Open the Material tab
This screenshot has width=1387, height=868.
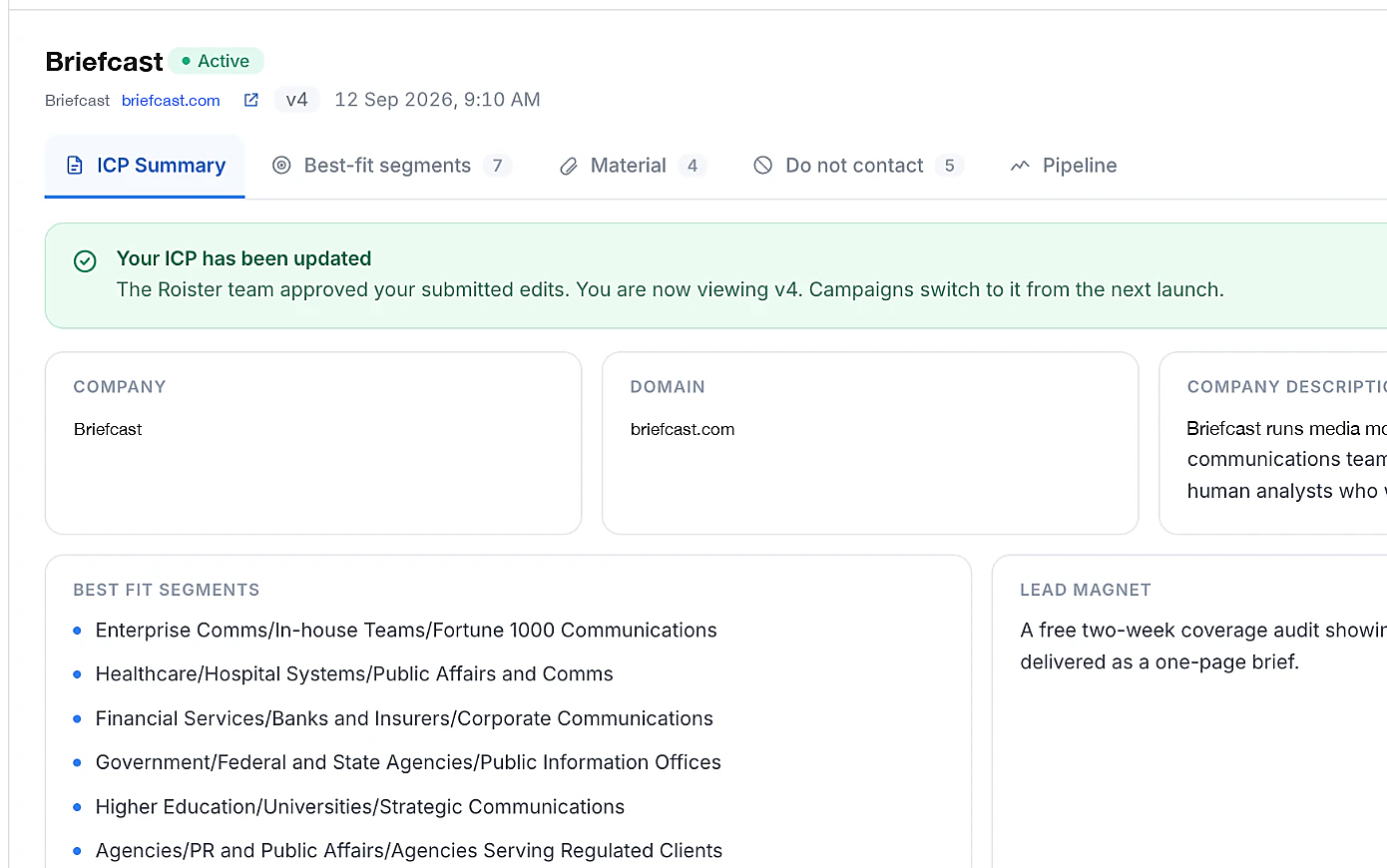[634, 166]
